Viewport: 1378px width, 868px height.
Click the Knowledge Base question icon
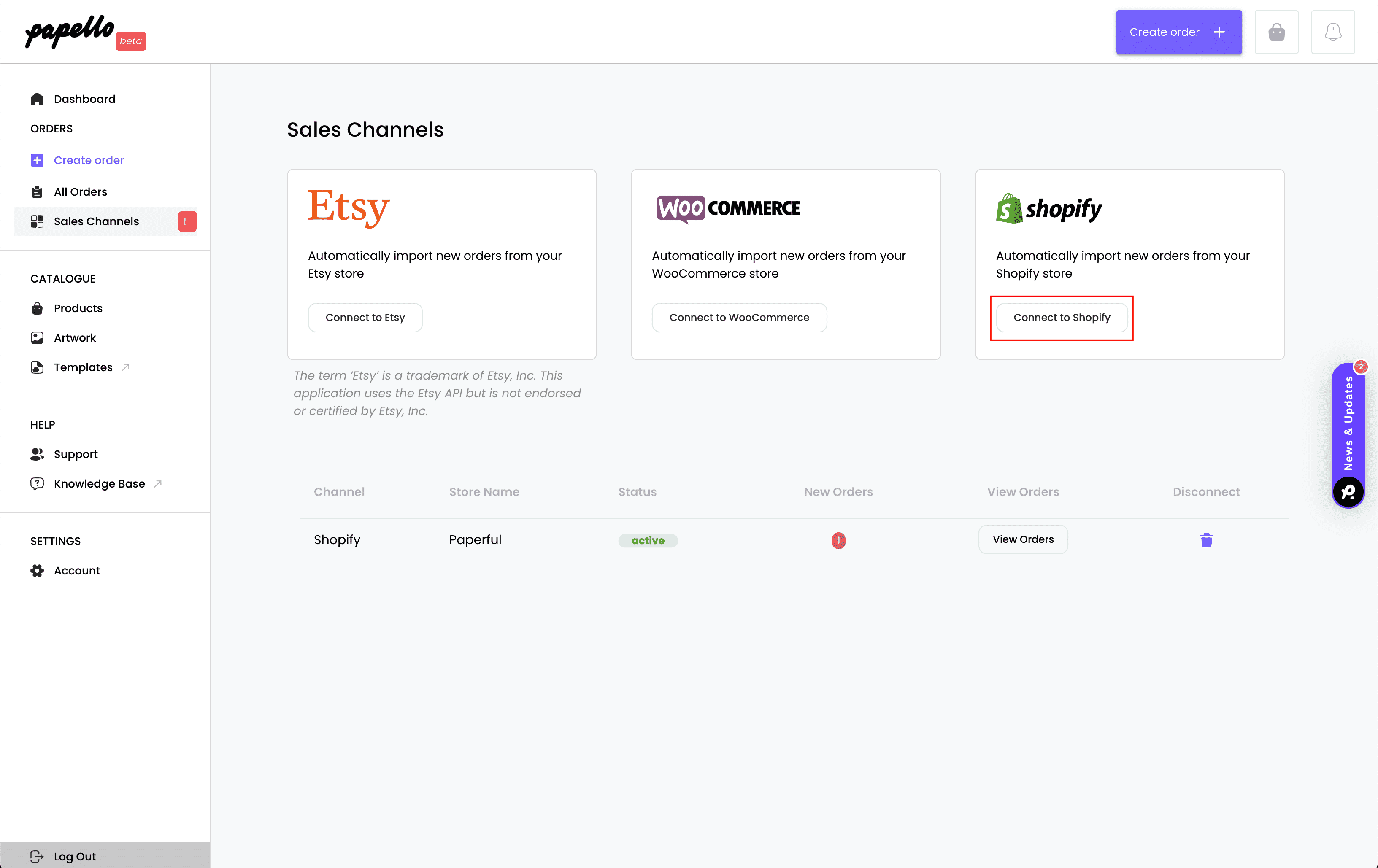[37, 483]
